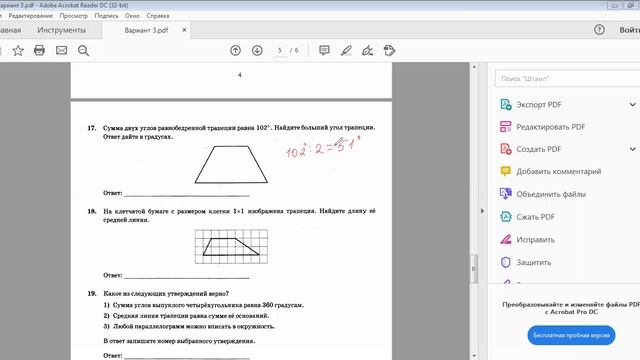Open the find text magnifier tool
Viewport: 640px width, 360px height.
(x=83, y=51)
